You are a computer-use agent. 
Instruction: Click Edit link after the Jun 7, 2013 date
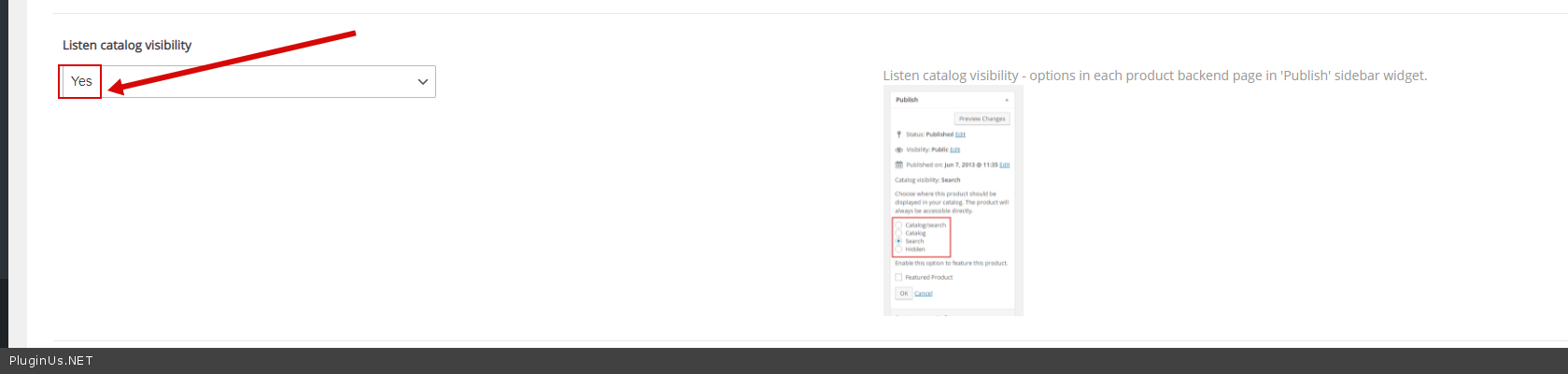(1004, 165)
